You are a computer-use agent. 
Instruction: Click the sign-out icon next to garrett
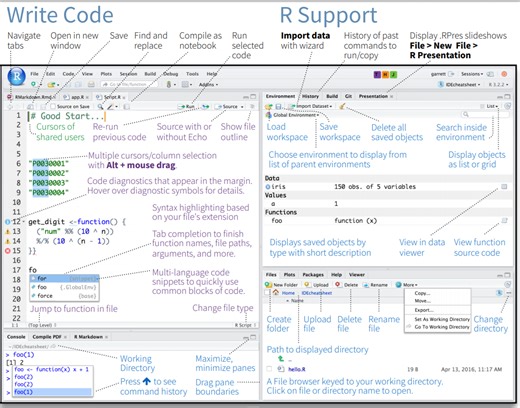pos(451,74)
